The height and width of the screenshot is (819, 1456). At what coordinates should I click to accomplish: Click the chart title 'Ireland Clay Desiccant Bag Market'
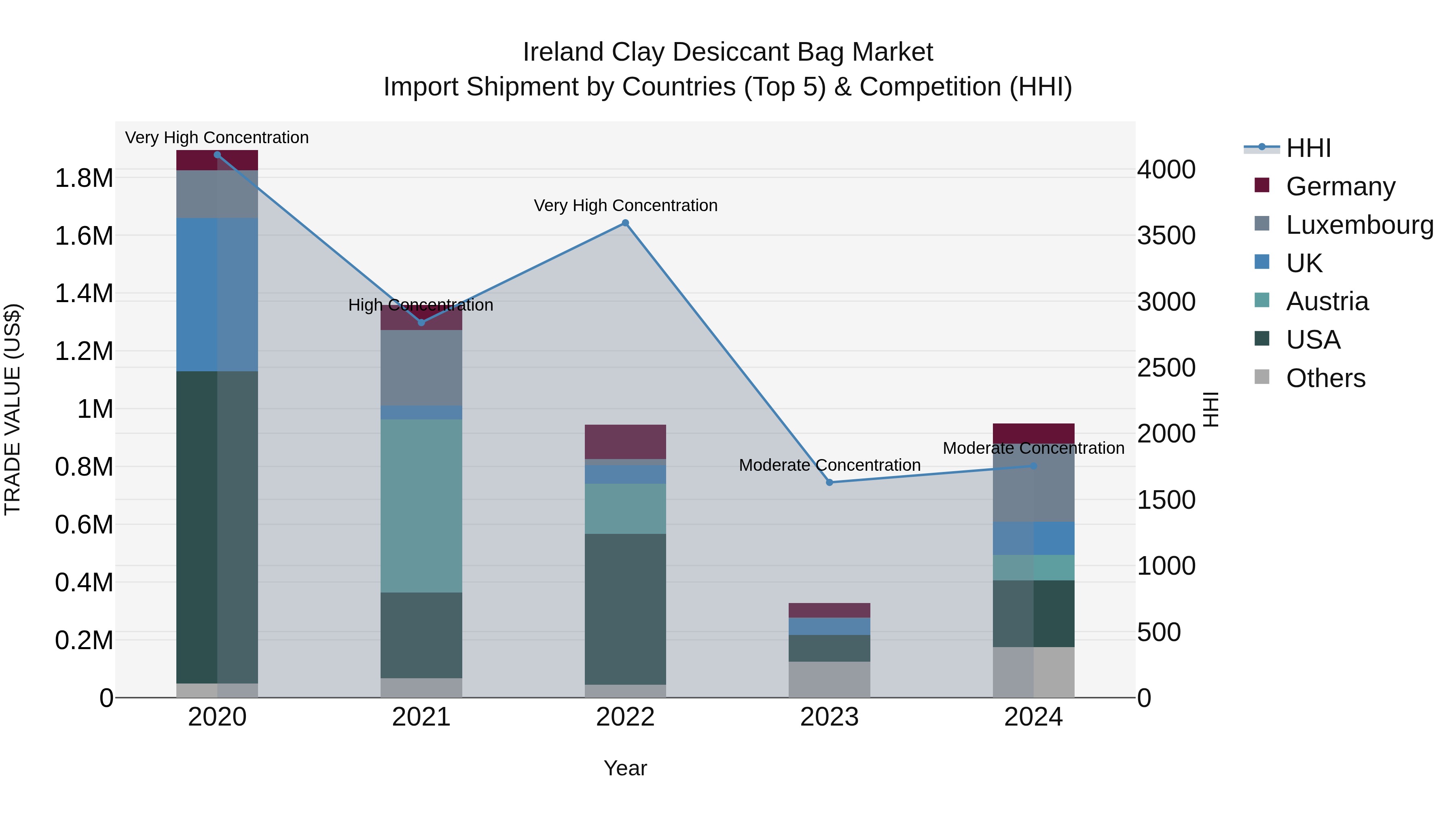728,52
